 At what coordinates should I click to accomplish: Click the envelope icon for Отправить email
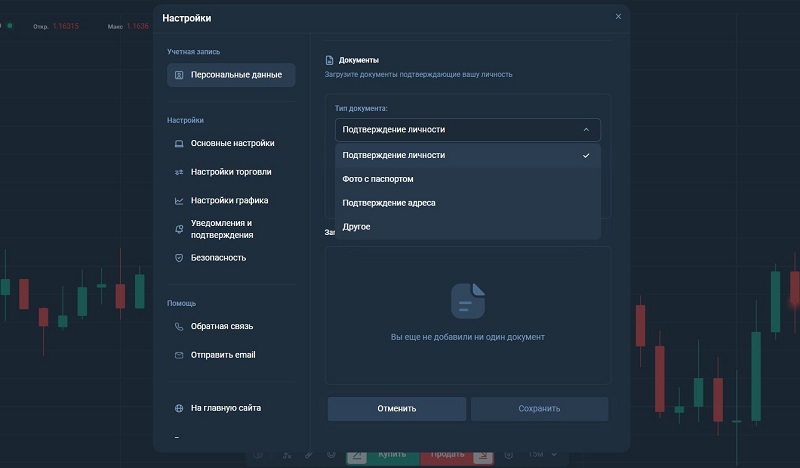[x=179, y=355]
